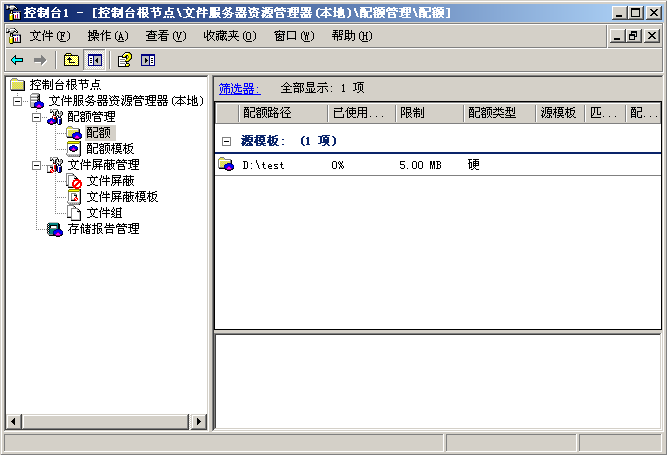The height and width of the screenshot is (455, 667).
Task: Toggle the Show/Hide console tree icon
Action: coord(94,60)
